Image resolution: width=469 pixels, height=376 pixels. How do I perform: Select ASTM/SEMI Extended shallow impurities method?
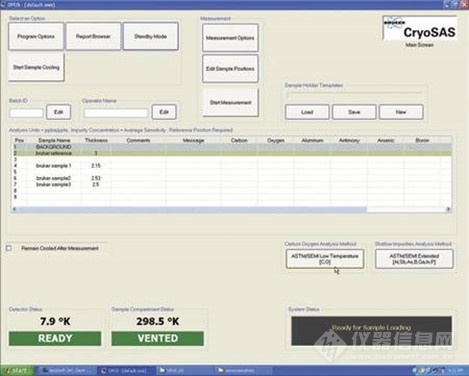[414, 259]
